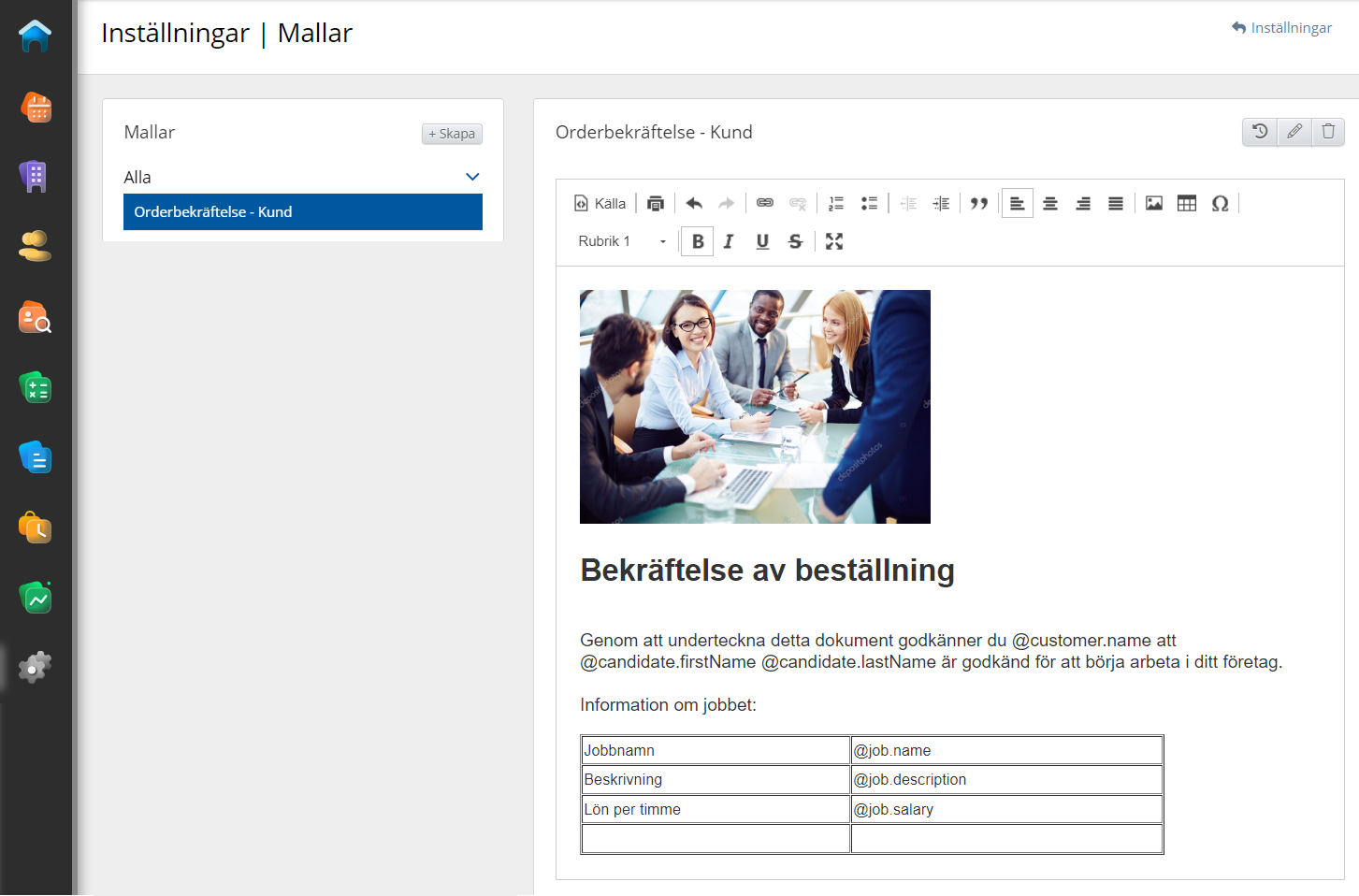The width and height of the screenshot is (1359, 896).
Task: Click the print icon in editor toolbar
Action: (x=656, y=203)
